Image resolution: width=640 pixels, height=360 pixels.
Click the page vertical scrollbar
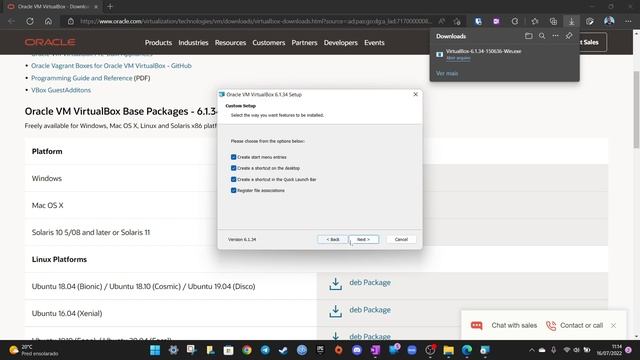(636, 110)
